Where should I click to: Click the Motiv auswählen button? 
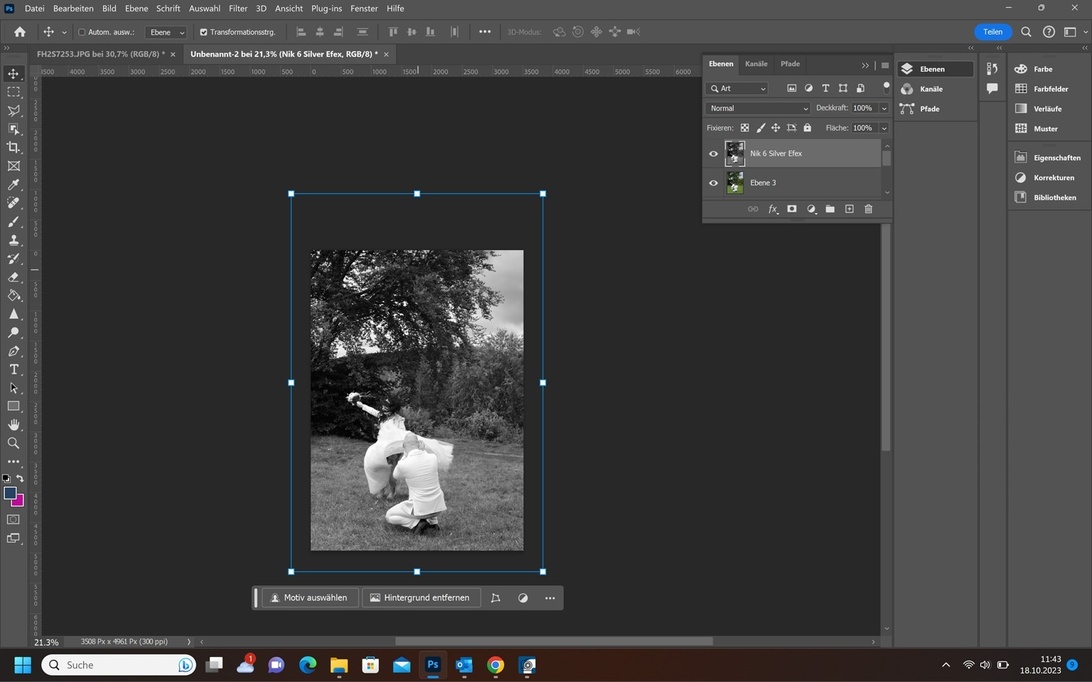(308, 598)
